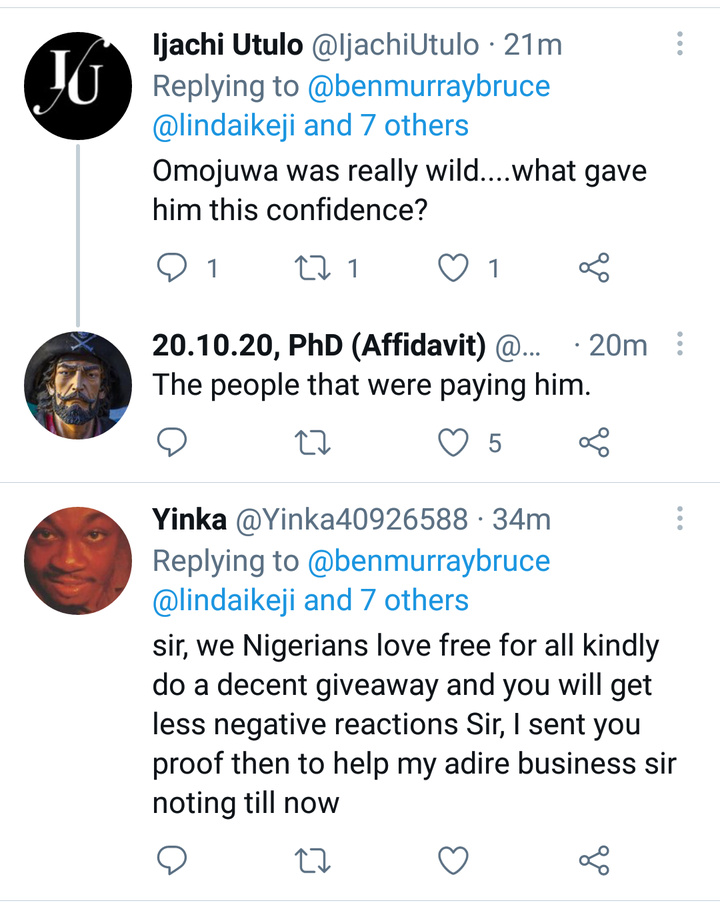Reply to Ijachi Utulo's tweet

(172, 268)
